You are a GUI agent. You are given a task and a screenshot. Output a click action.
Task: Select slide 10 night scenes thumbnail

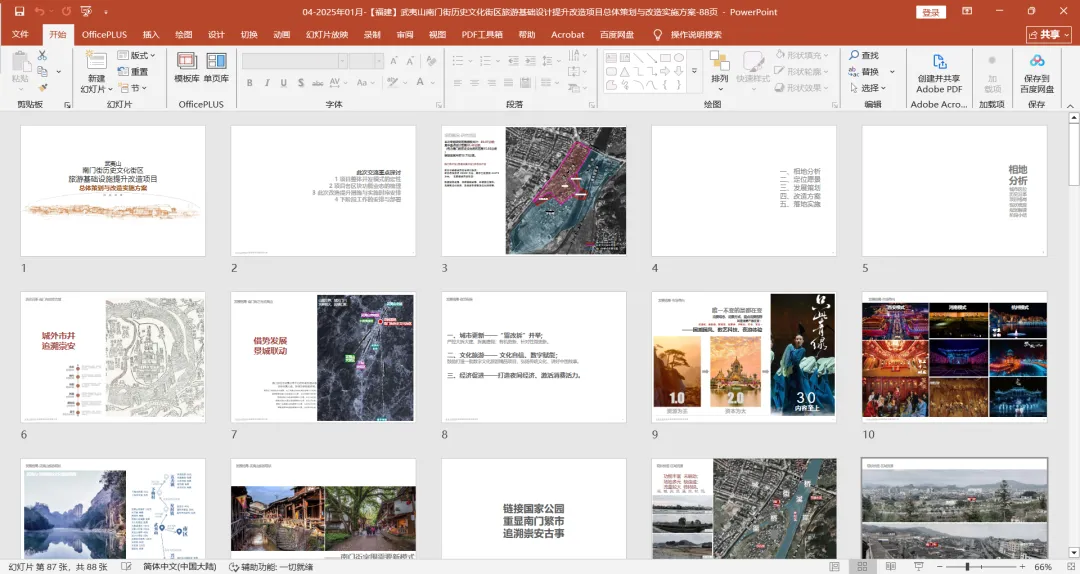click(954, 357)
